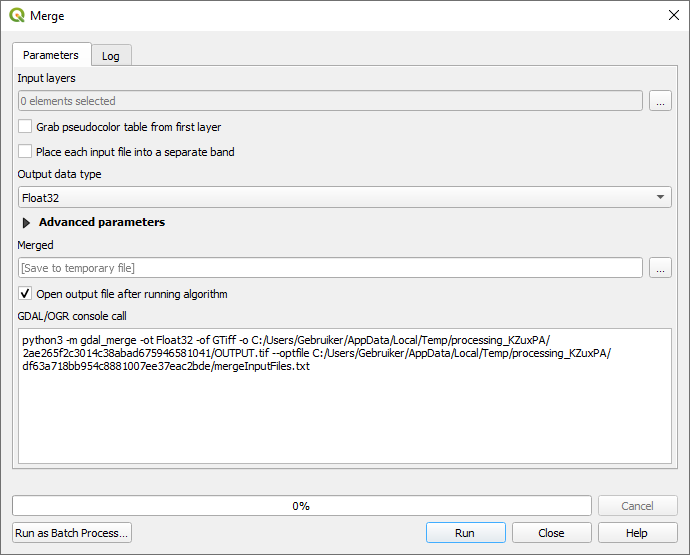Switch to the Log tab
The image size is (690, 555).
coord(111,56)
